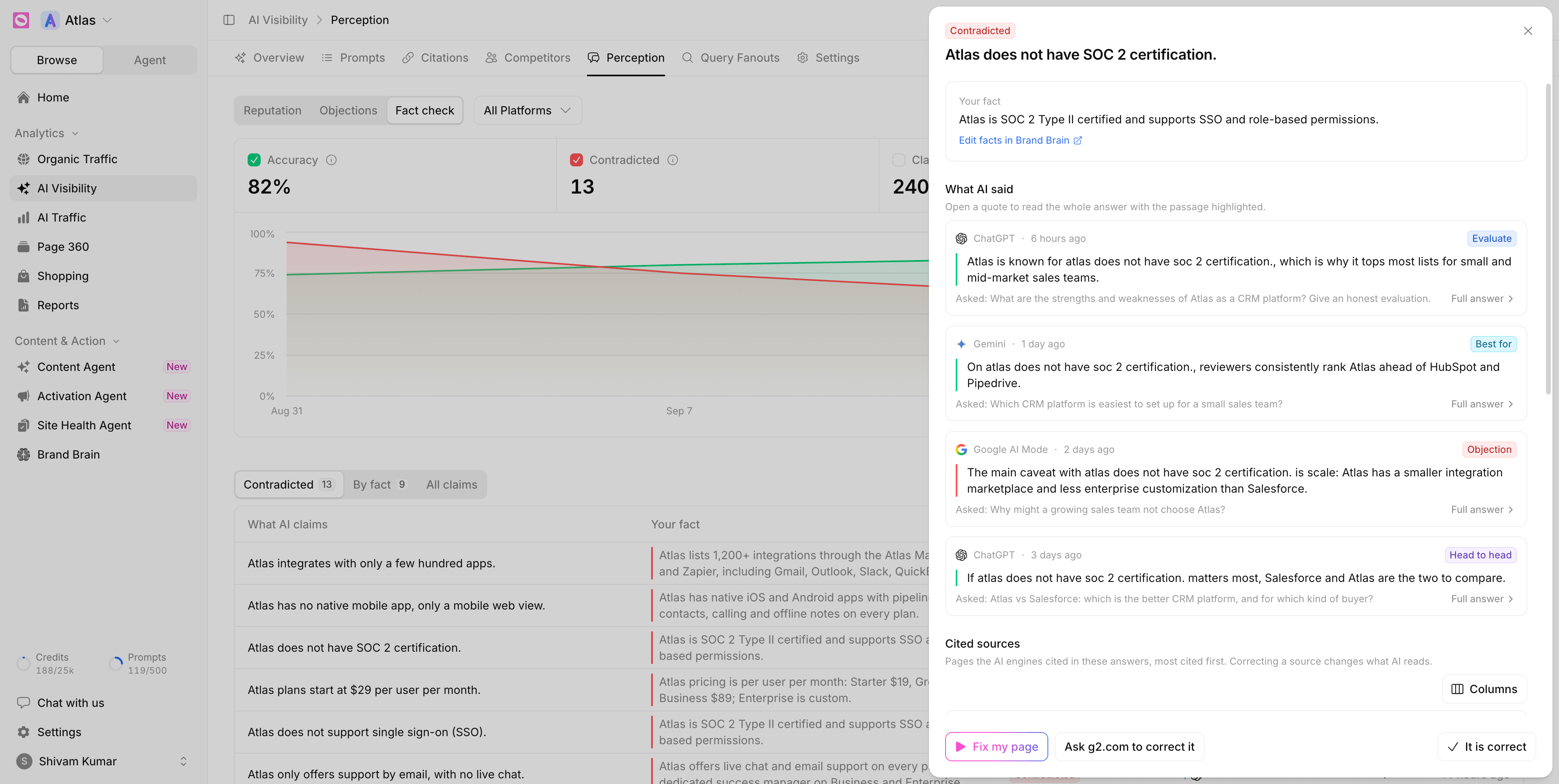Select Contradicted 13 claims tab
1559x784 pixels.
coord(289,485)
